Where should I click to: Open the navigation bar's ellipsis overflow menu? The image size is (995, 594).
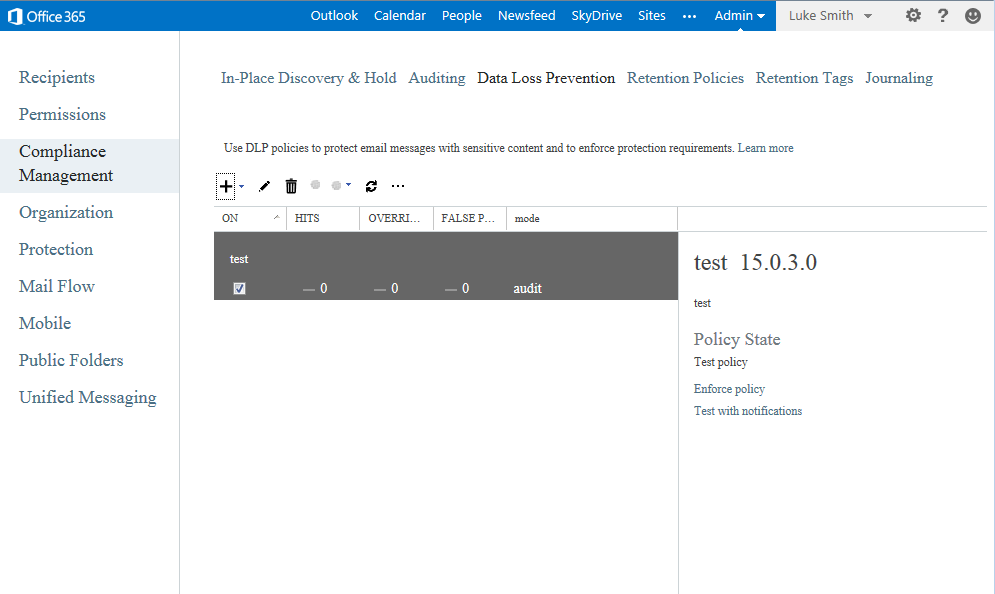pyautogui.click(x=689, y=16)
